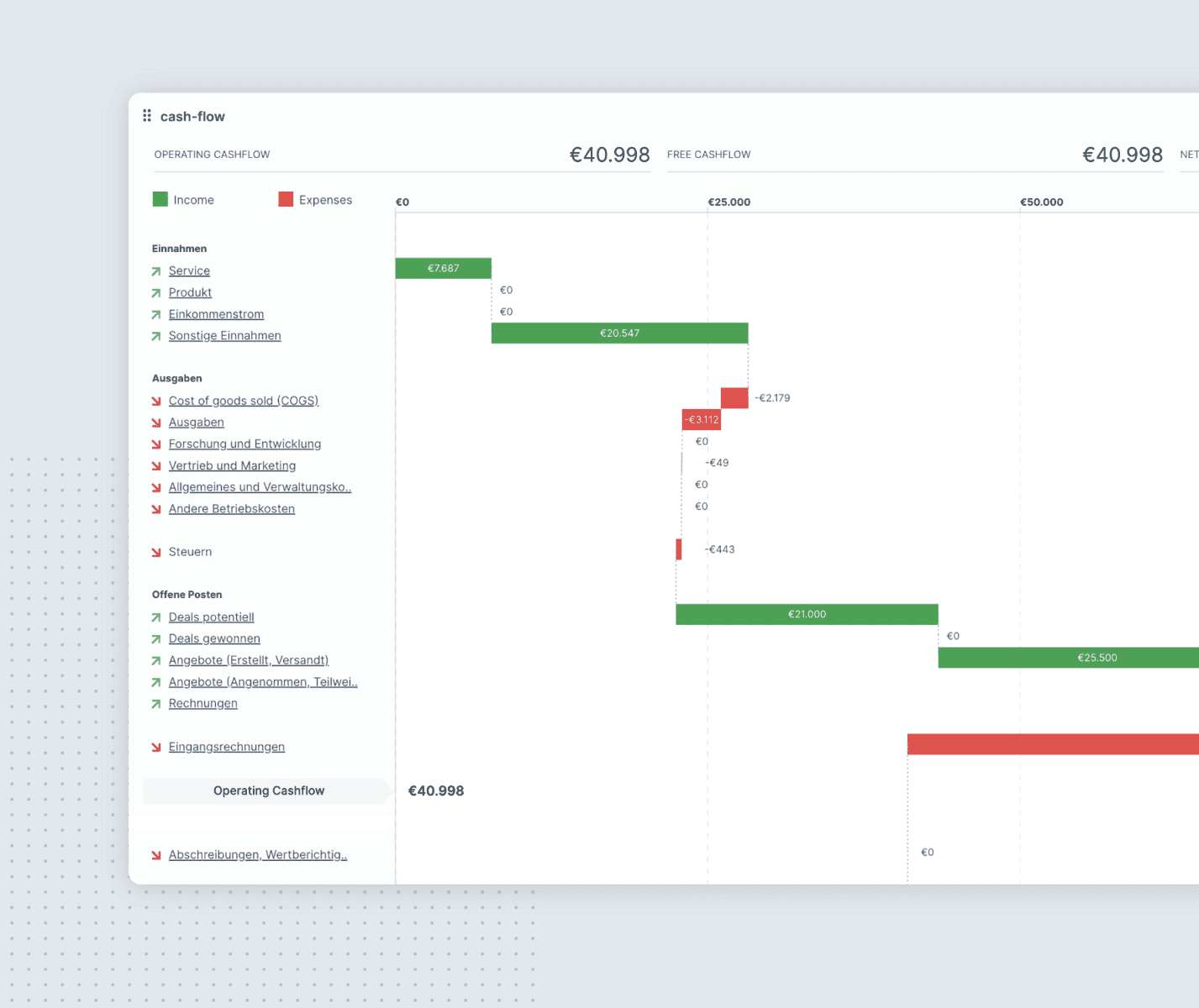This screenshot has height=1008, width=1199.
Task: Click the green arrow next to Rechnungen
Action: pyautogui.click(x=155, y=704)
